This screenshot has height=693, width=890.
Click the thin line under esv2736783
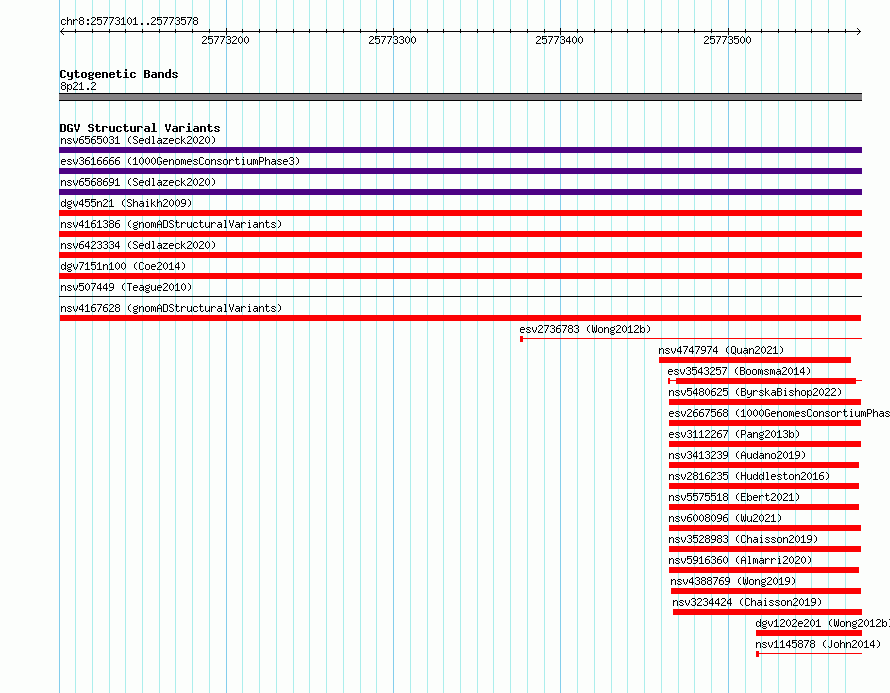point(691,339)
